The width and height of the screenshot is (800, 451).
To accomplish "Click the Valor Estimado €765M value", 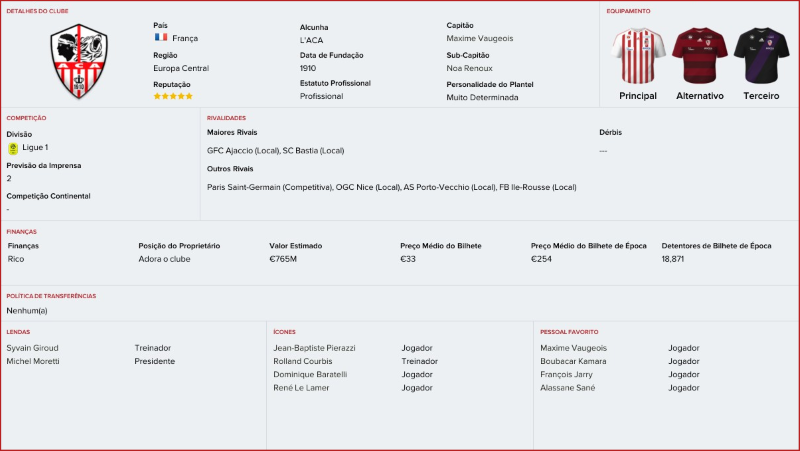I will tap(283, 259).
